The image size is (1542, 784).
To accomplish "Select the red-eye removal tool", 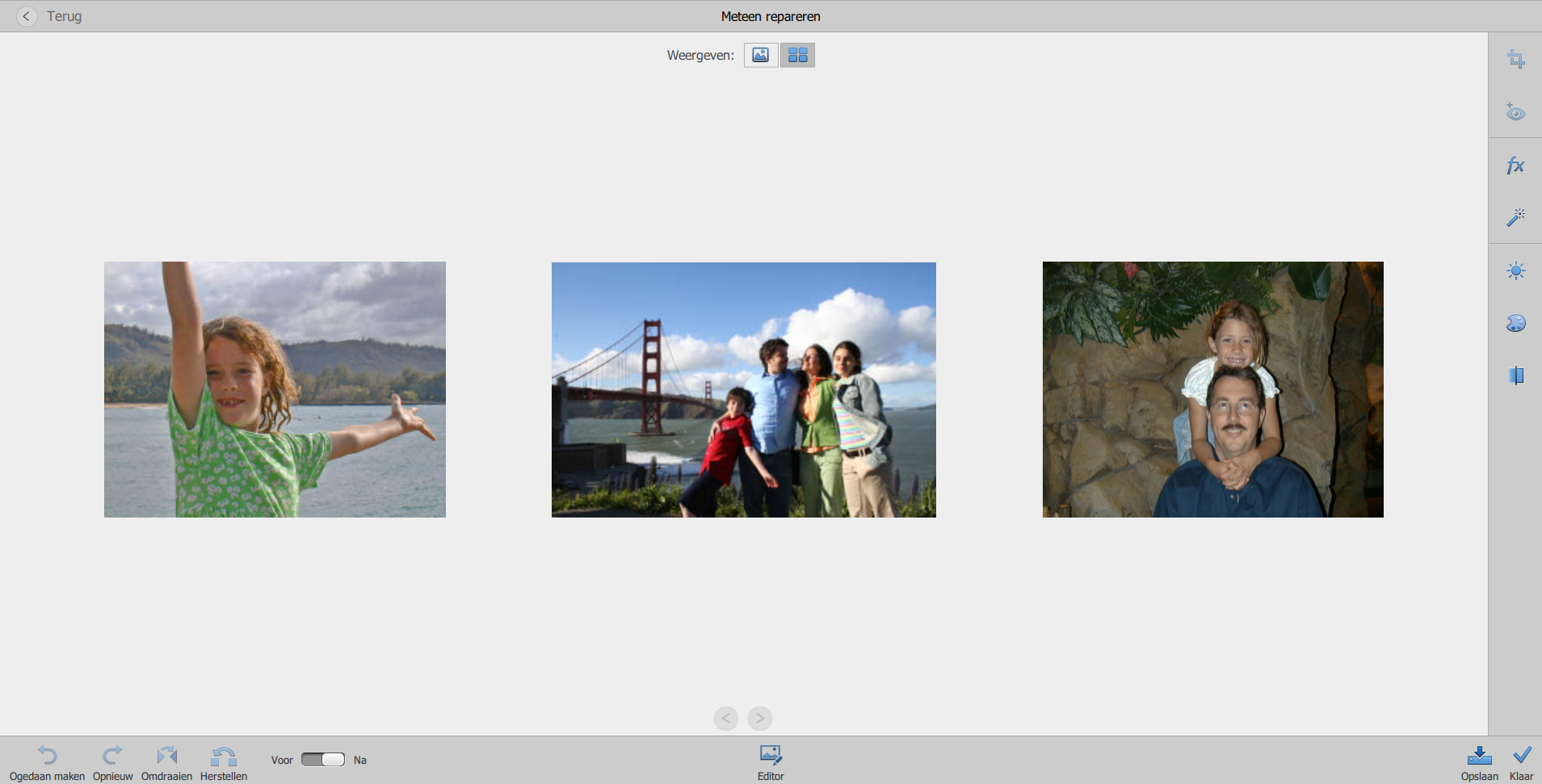I will (x=1515, y=111).
